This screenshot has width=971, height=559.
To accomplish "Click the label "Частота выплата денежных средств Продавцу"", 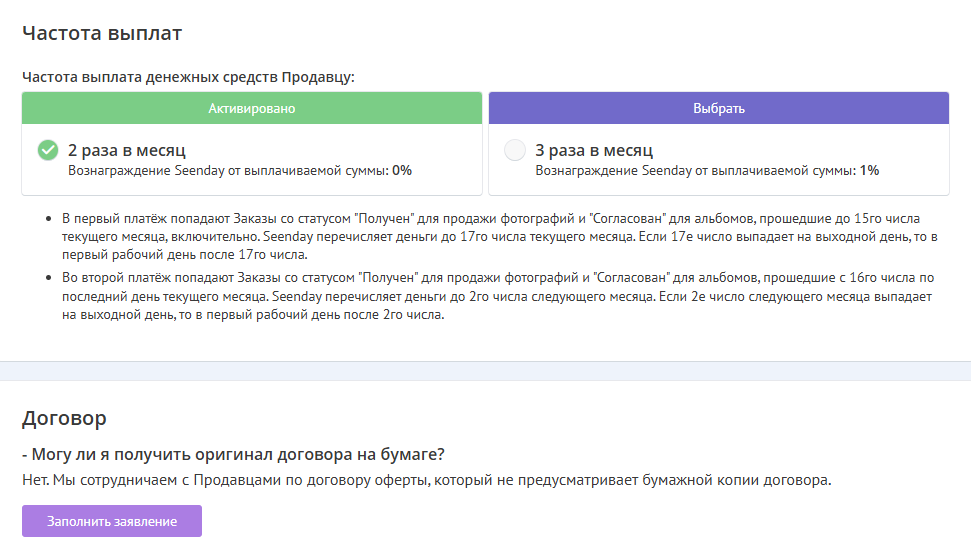I will click(188, 76).
